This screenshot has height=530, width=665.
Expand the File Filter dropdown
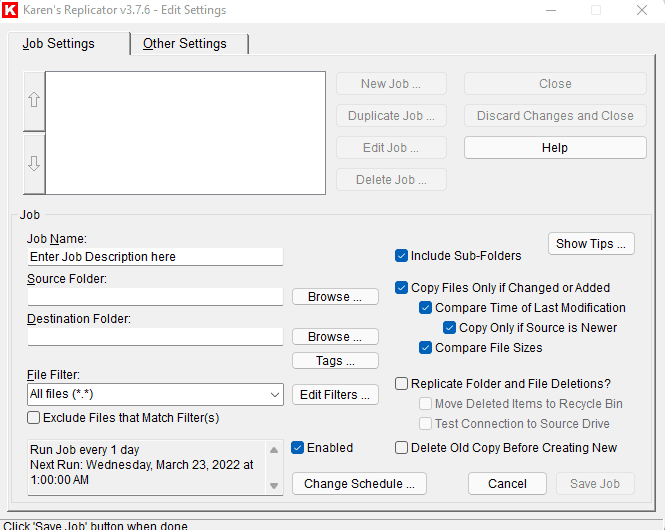pyautogui.click(x=274, y=395)
